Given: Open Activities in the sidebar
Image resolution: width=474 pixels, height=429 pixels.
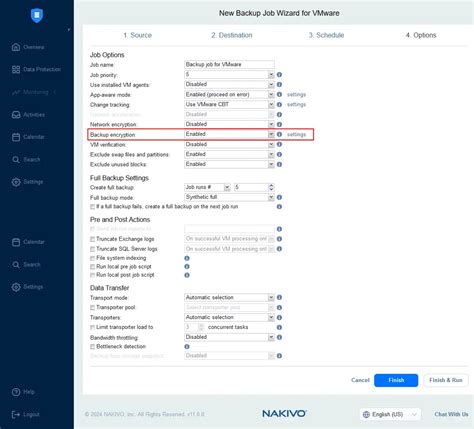Looking at the screenshot, I should click(x=28, y=115).
